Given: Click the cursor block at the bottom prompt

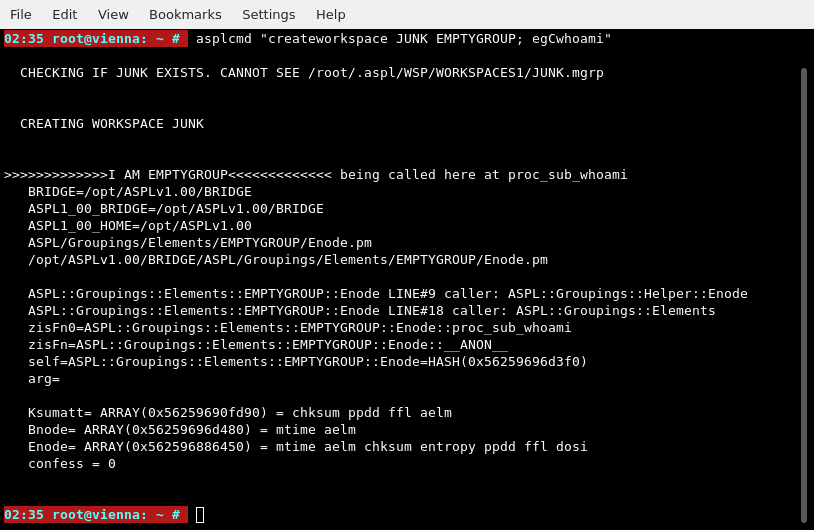Looking at the screenshot, I should point(200,515).
